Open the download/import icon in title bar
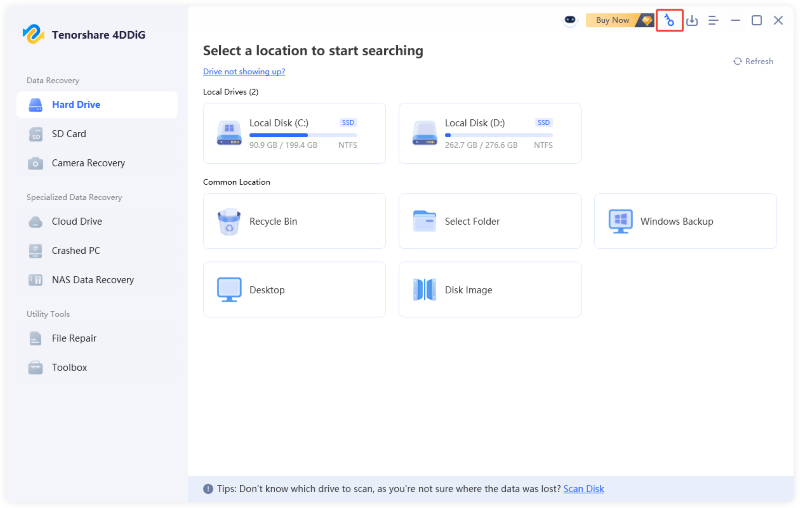 (x=692, y=20)
